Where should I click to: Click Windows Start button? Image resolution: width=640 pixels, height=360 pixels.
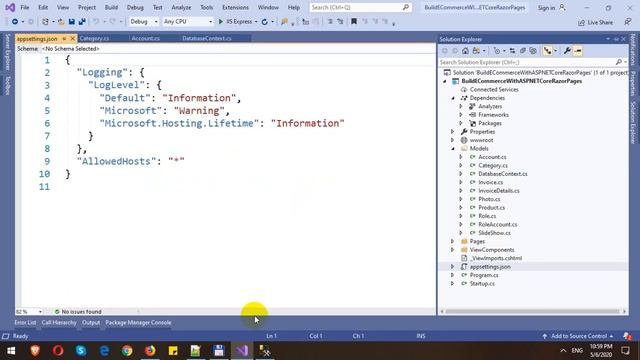click(11, 351)
